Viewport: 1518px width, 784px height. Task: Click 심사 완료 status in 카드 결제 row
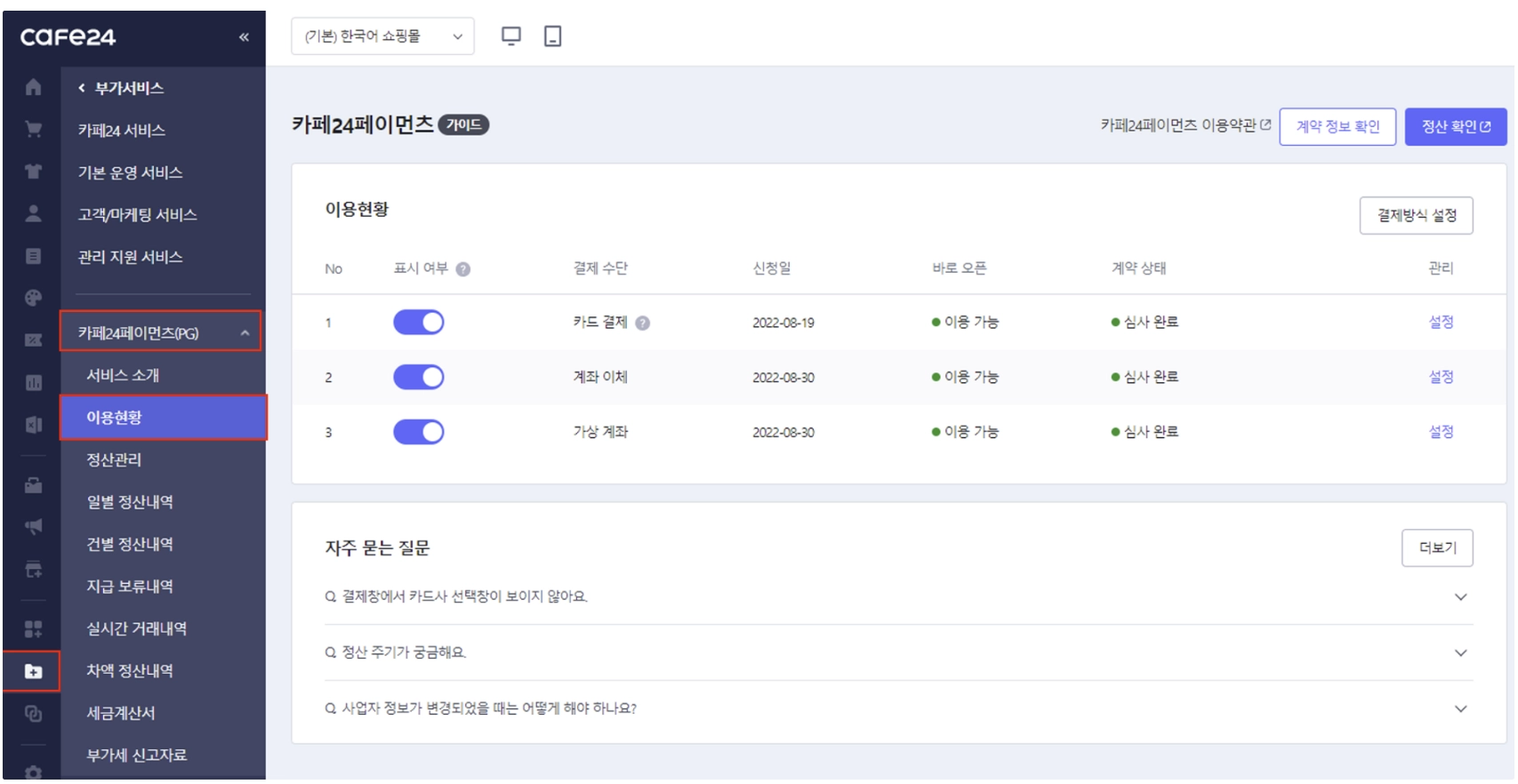1145,322
